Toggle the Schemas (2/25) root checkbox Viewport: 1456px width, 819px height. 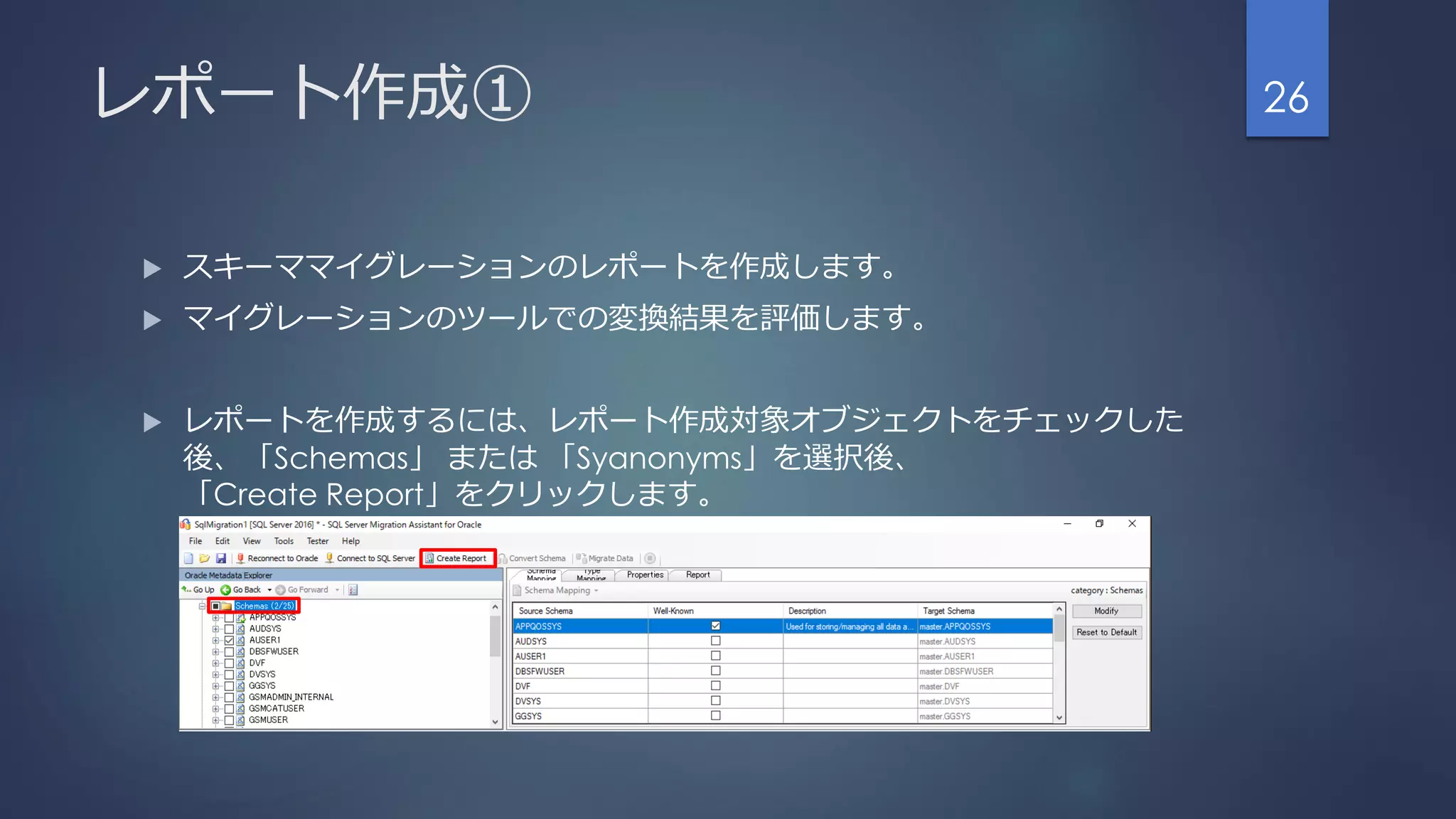[x=215, y=606]
